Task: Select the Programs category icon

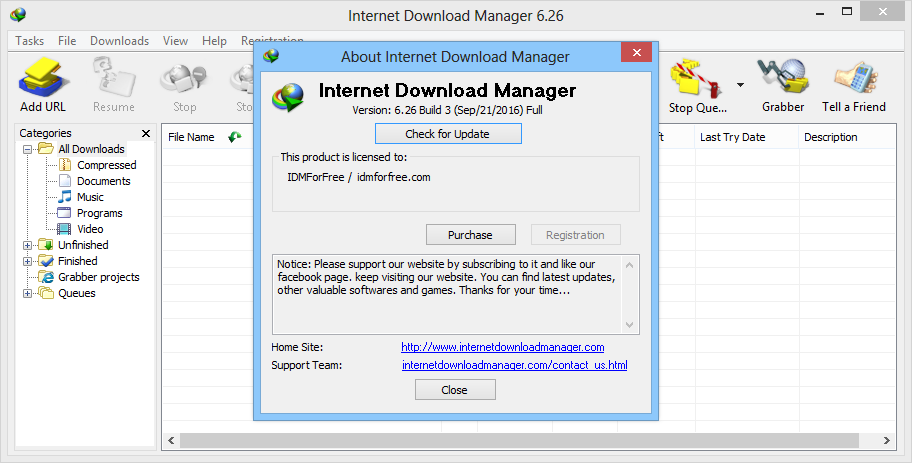Action: [x=65, y=213]
